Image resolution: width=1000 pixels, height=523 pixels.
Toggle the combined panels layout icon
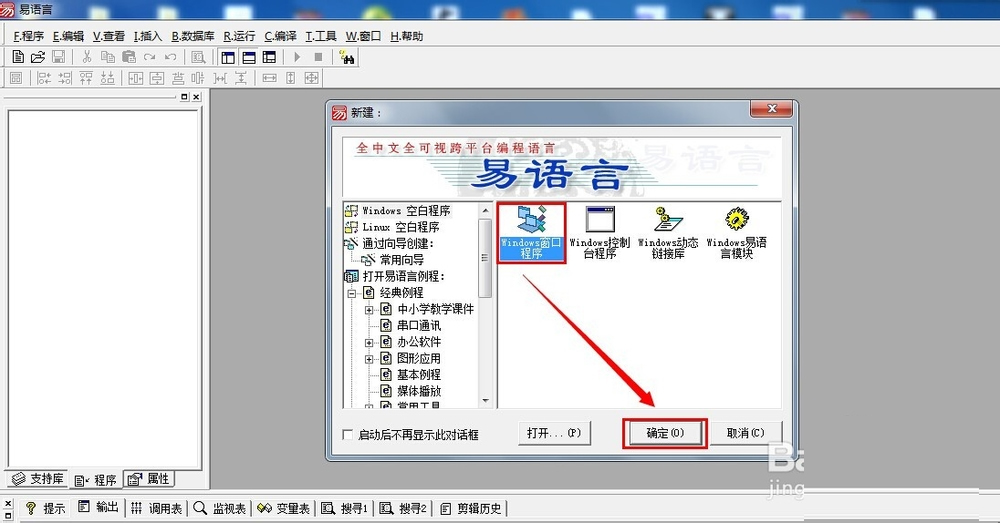(x=269, y=57)
